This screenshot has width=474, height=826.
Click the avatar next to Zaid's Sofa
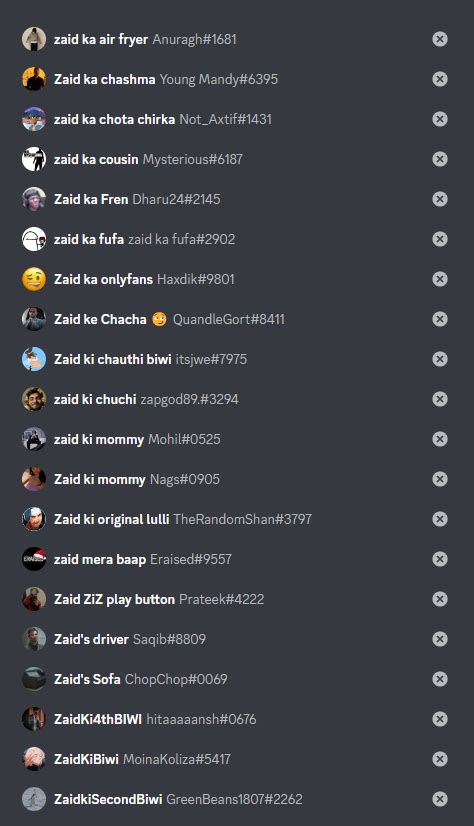(34, 679)
